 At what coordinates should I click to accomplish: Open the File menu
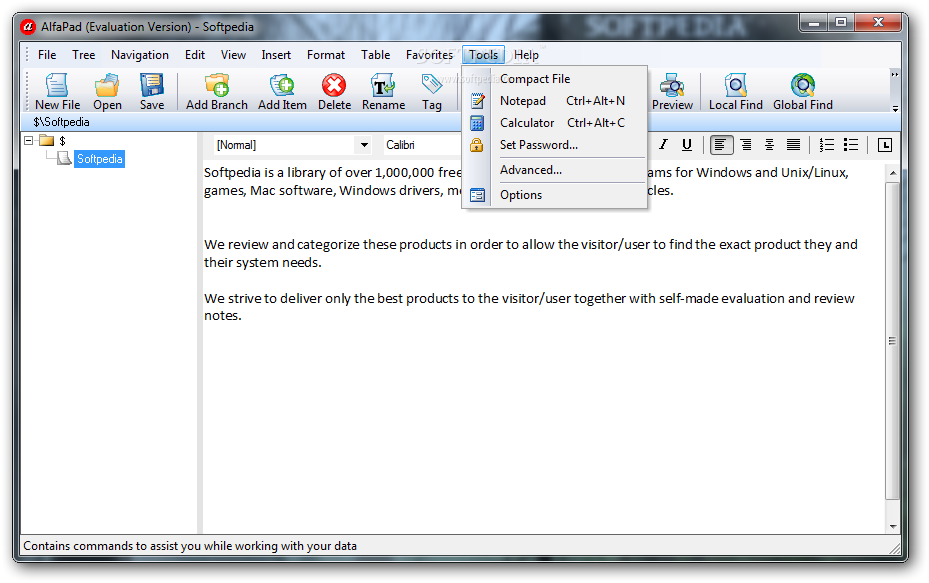47,55
